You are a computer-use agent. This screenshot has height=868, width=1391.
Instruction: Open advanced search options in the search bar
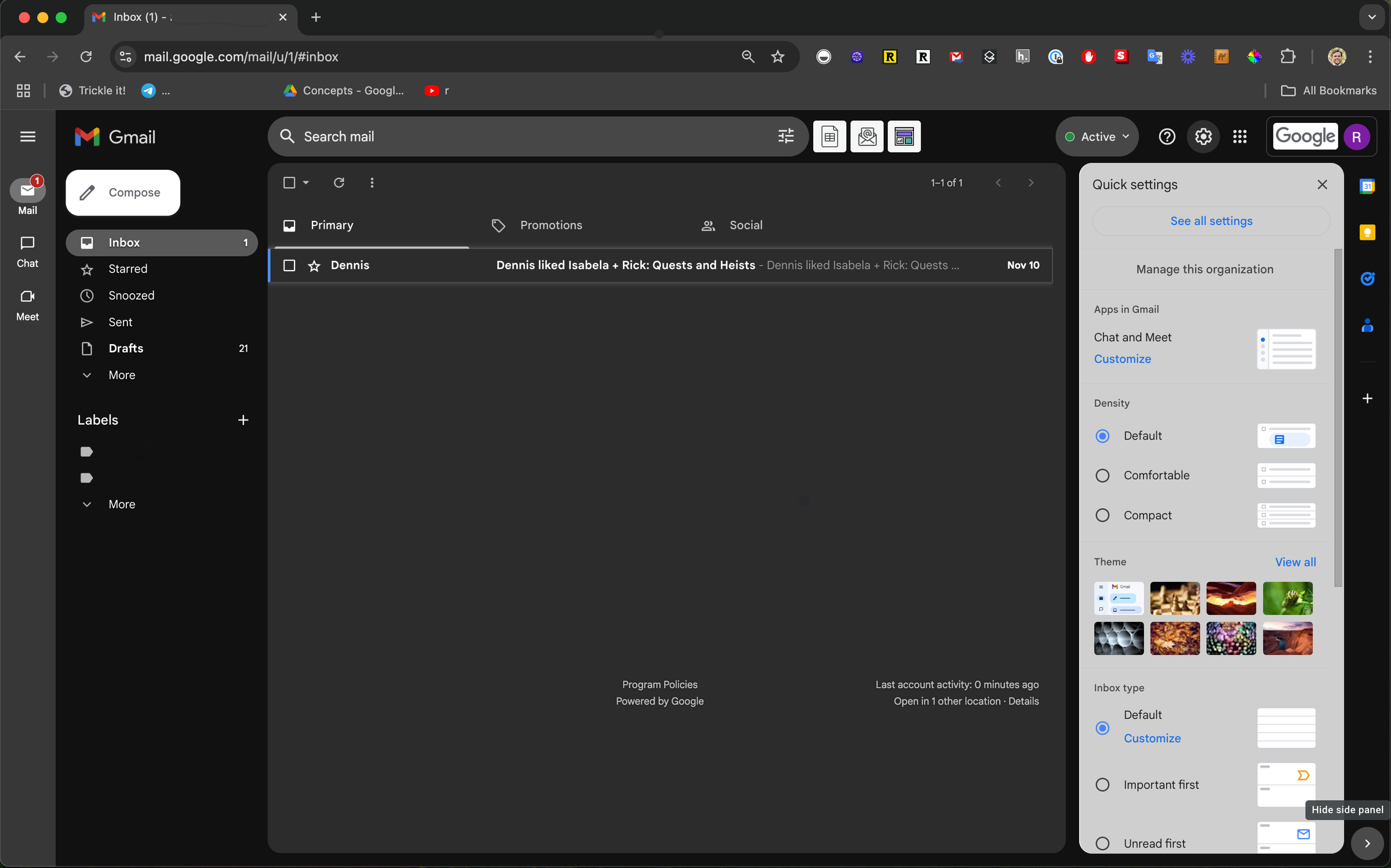point(785,136)
